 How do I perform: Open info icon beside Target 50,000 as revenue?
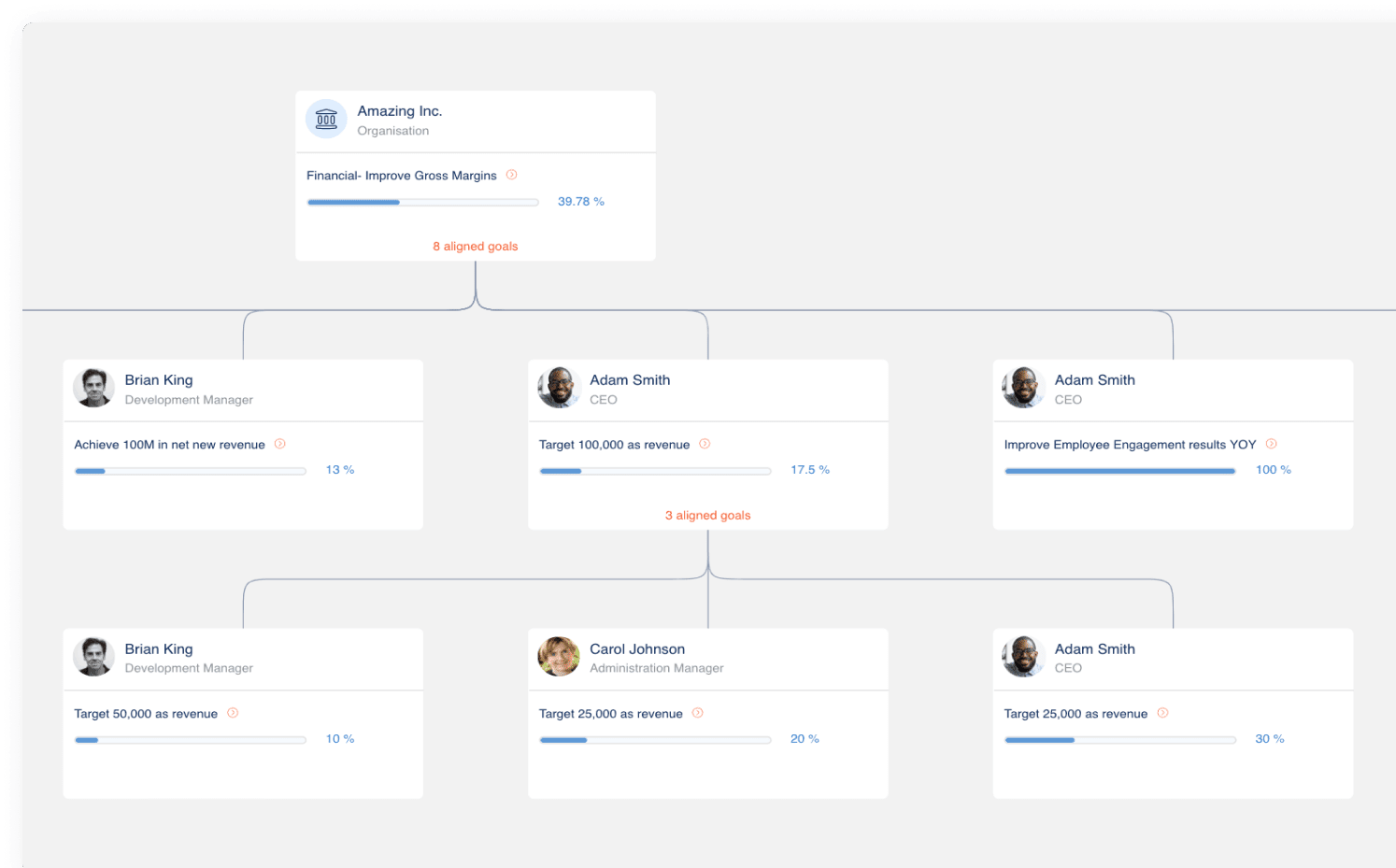coord(233,713)
